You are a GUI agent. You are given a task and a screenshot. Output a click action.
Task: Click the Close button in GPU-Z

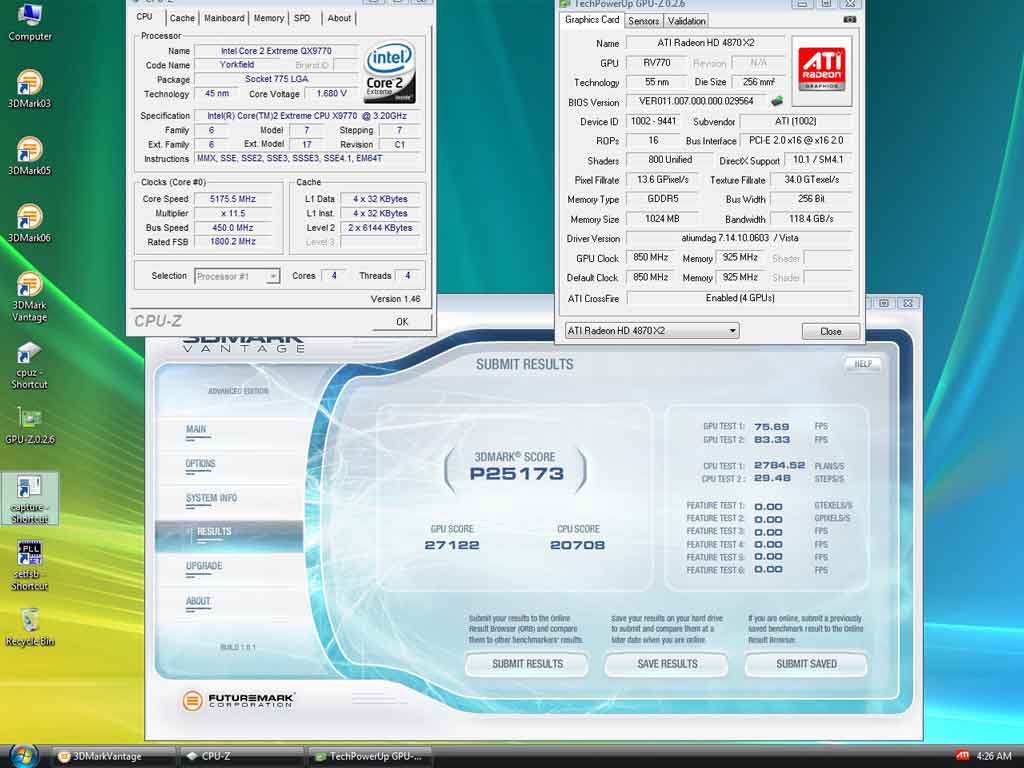pyautogui.click(x=831, y=331)
